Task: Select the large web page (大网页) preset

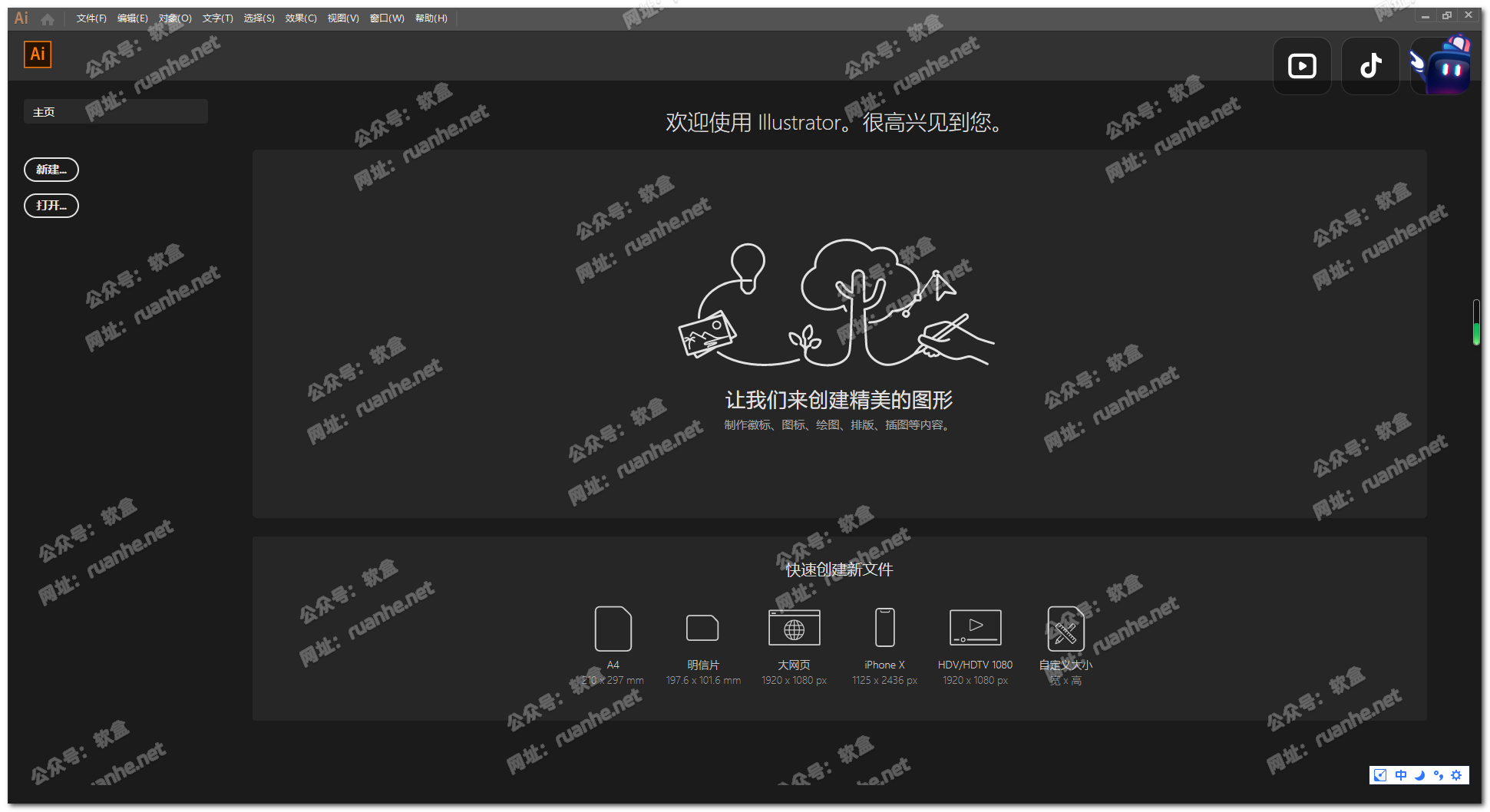Action: tap(794, 629)
